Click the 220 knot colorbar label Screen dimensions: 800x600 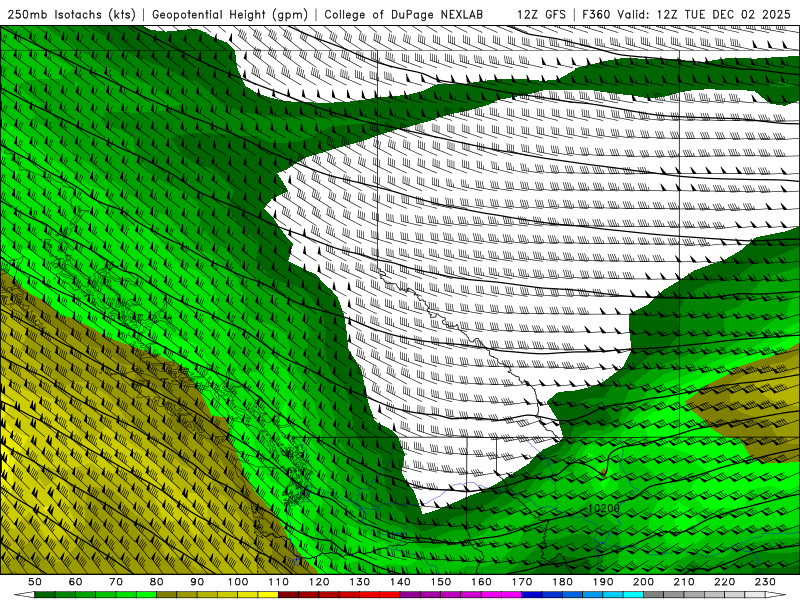(x=724, y=582)
